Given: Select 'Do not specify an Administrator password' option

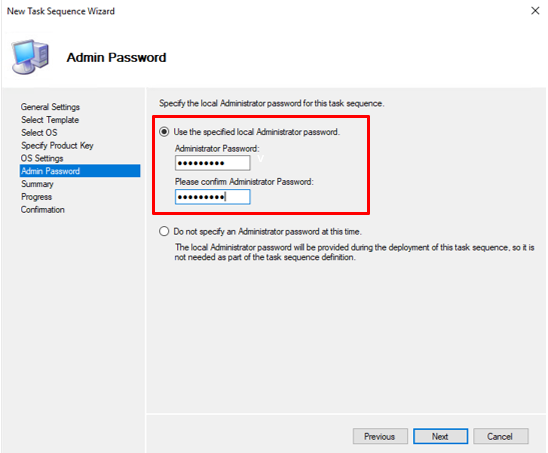Looking at the screenshot, I should click(x=164, y=231).
